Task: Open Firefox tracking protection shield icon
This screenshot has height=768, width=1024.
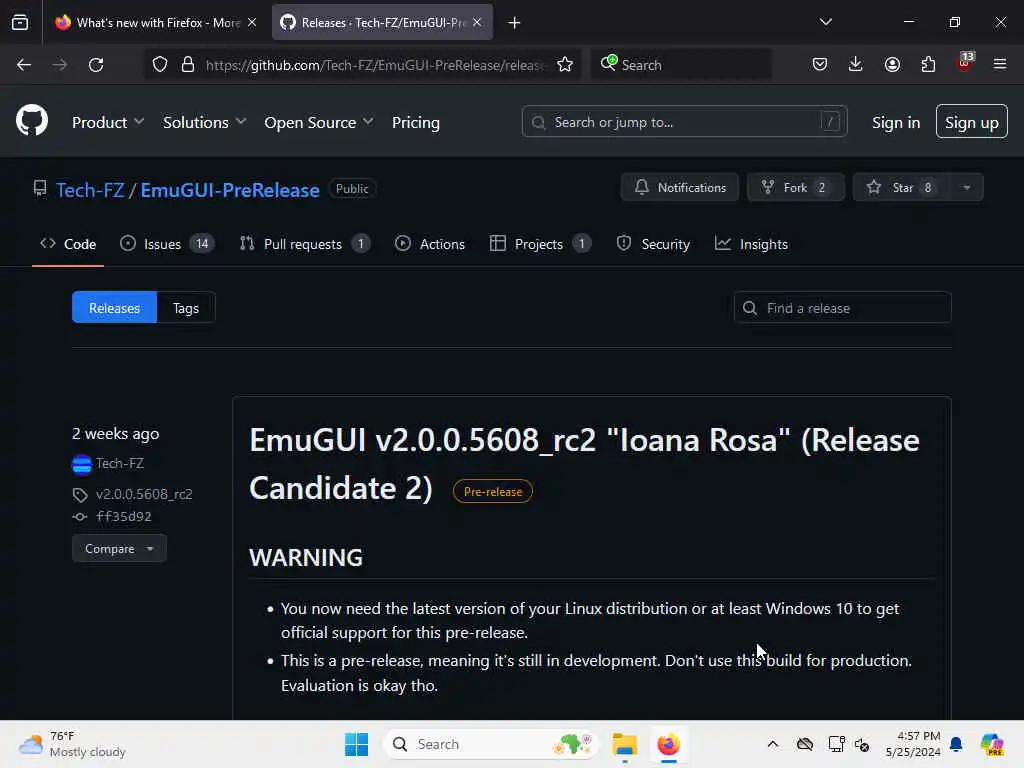Action: coord(160,65)
